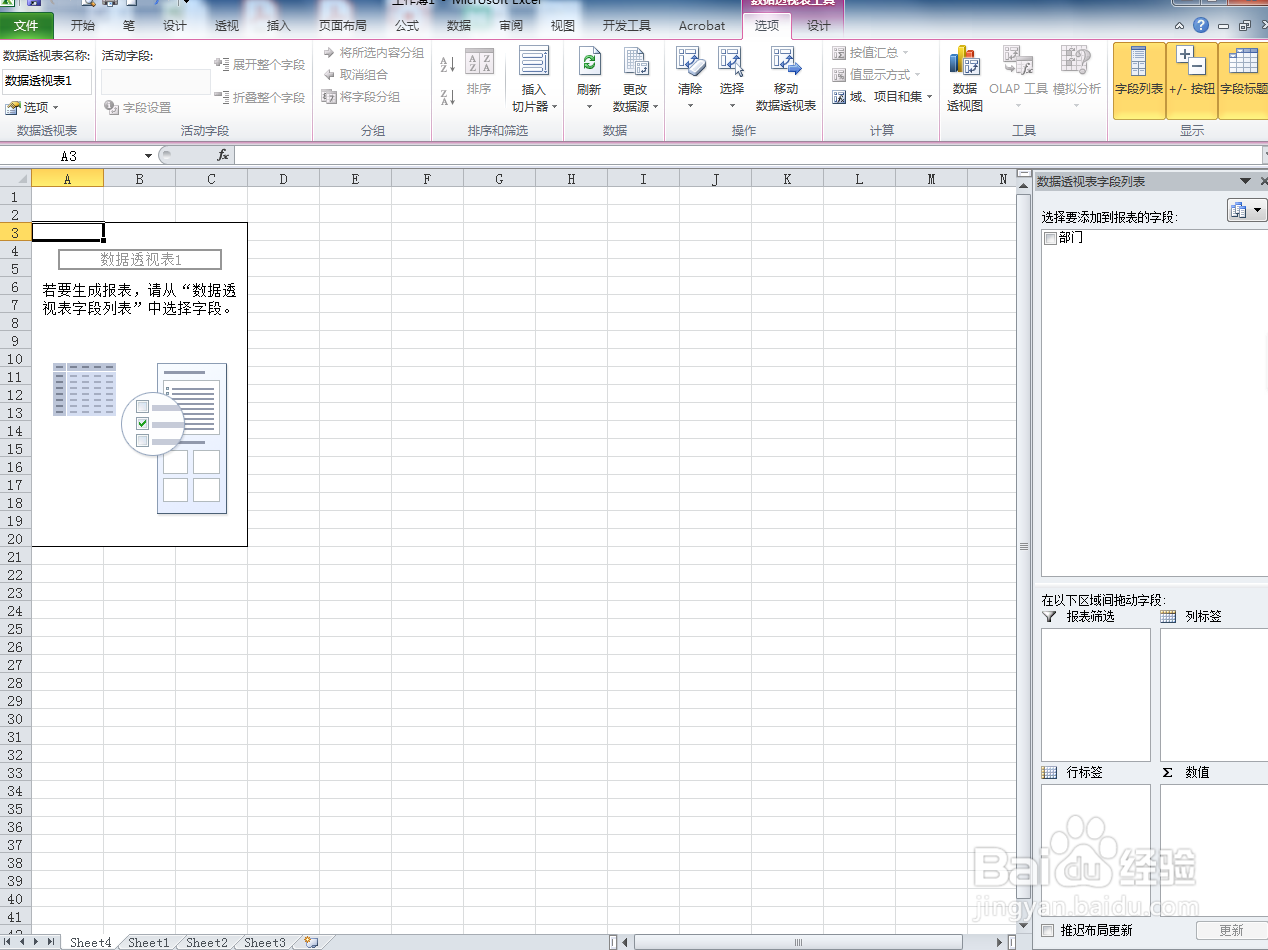Select the Sheet1 worksheet tab

(x=148, y=942)
